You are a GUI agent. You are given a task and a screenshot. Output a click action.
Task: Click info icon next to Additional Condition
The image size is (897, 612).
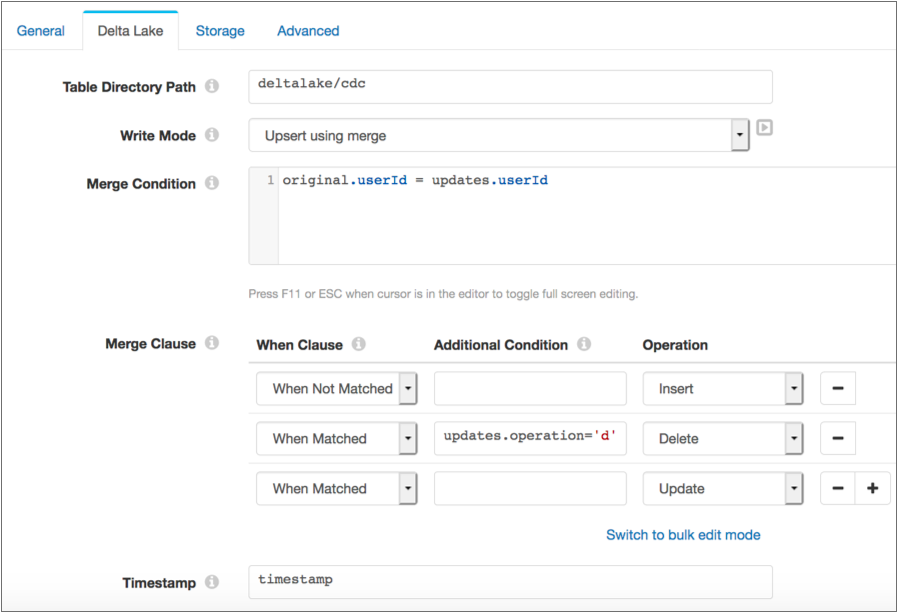[584, 344]
